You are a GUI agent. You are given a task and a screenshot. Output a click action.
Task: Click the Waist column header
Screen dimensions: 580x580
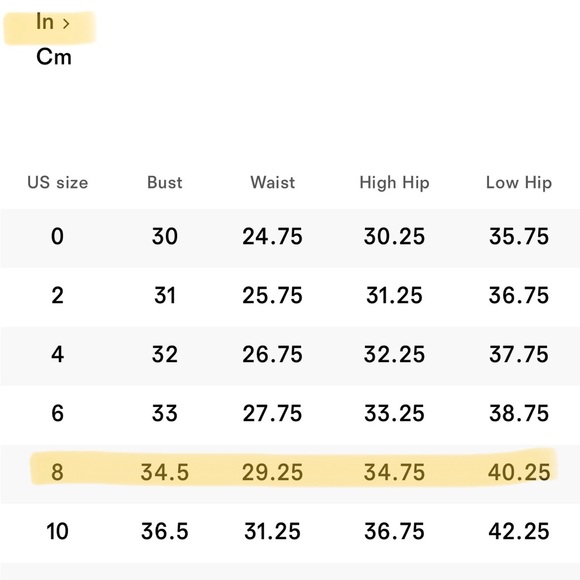273,182
